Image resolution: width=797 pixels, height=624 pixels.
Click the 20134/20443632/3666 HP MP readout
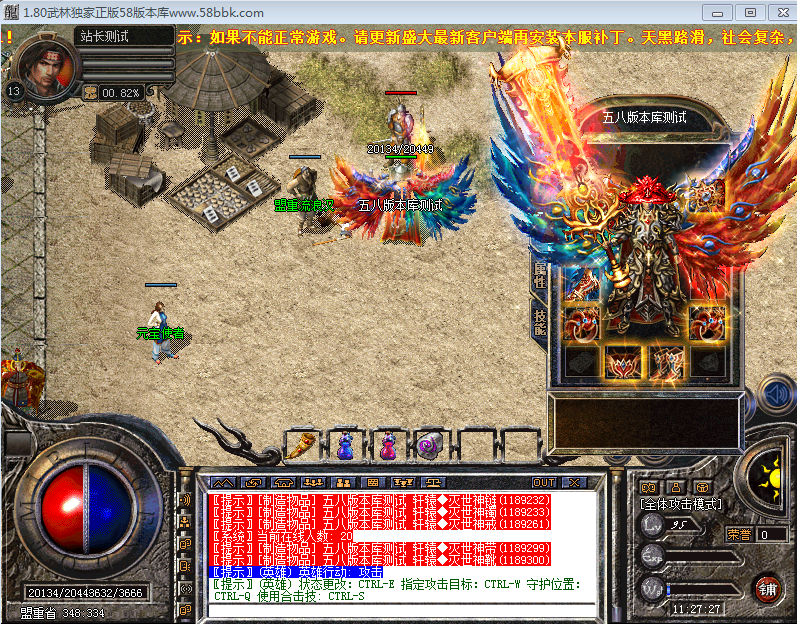(x=85, y=592)
